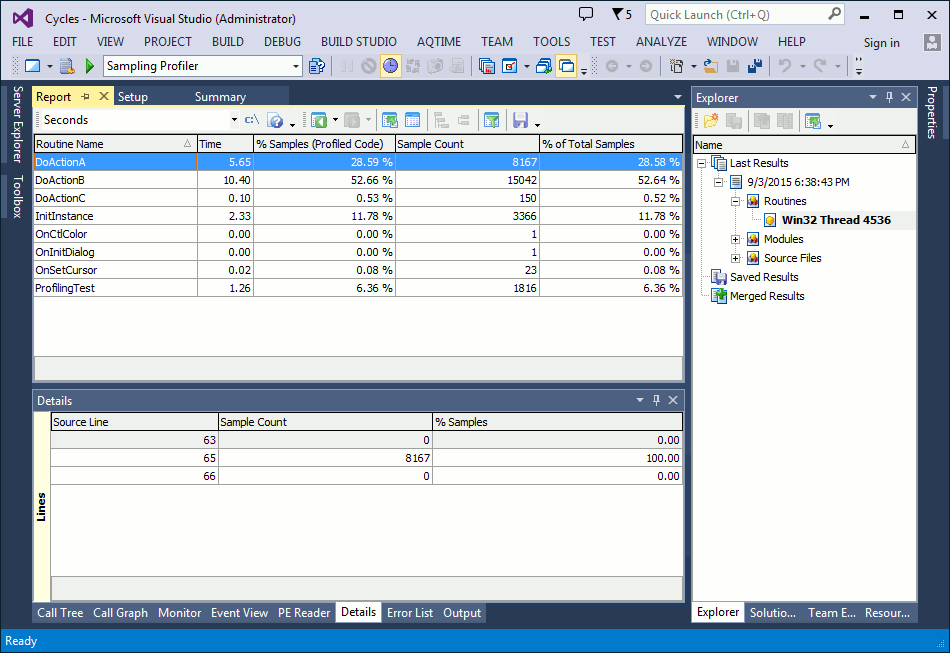
Task: Click the notifications flag icon in the title bar
Action: point(617,15)
